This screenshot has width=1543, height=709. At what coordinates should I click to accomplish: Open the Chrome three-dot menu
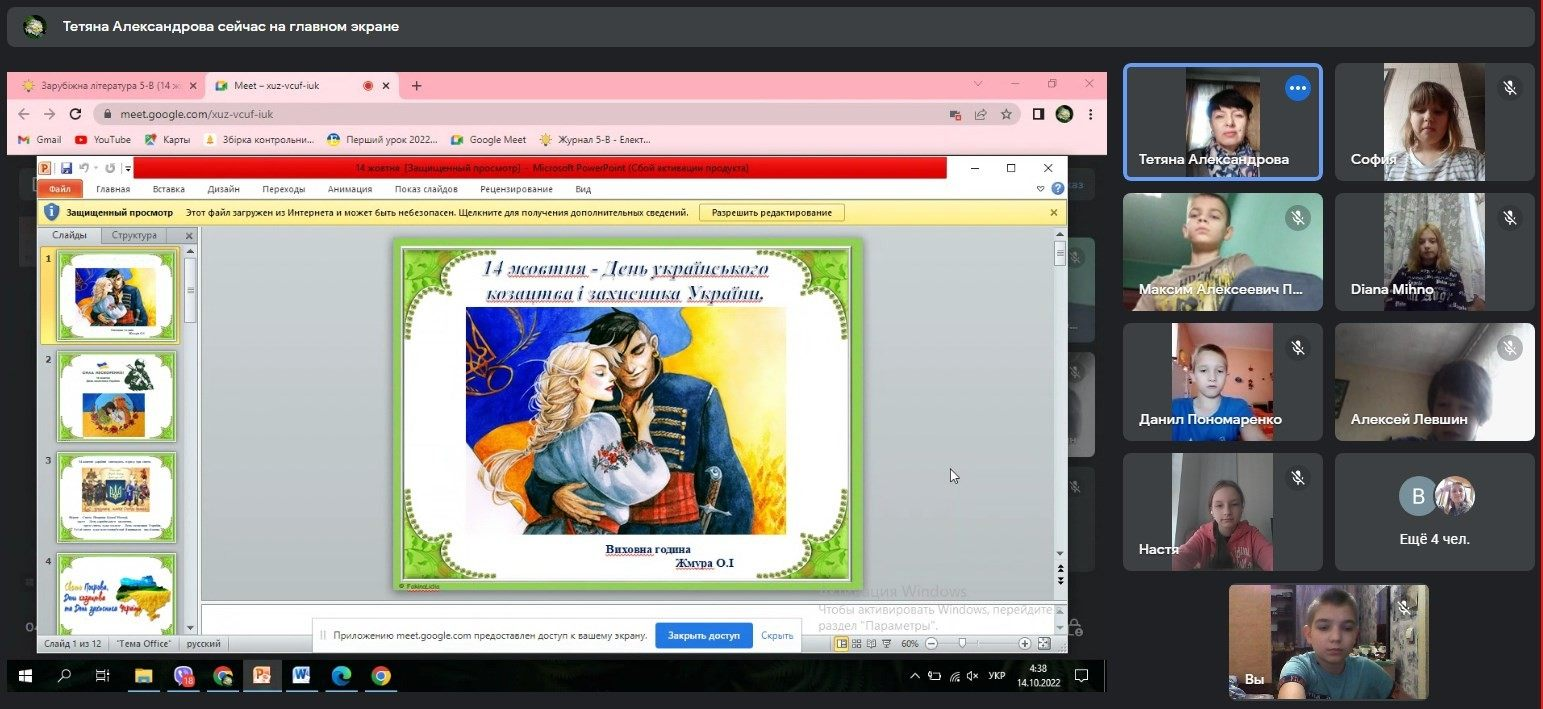tap(1090, 114)
